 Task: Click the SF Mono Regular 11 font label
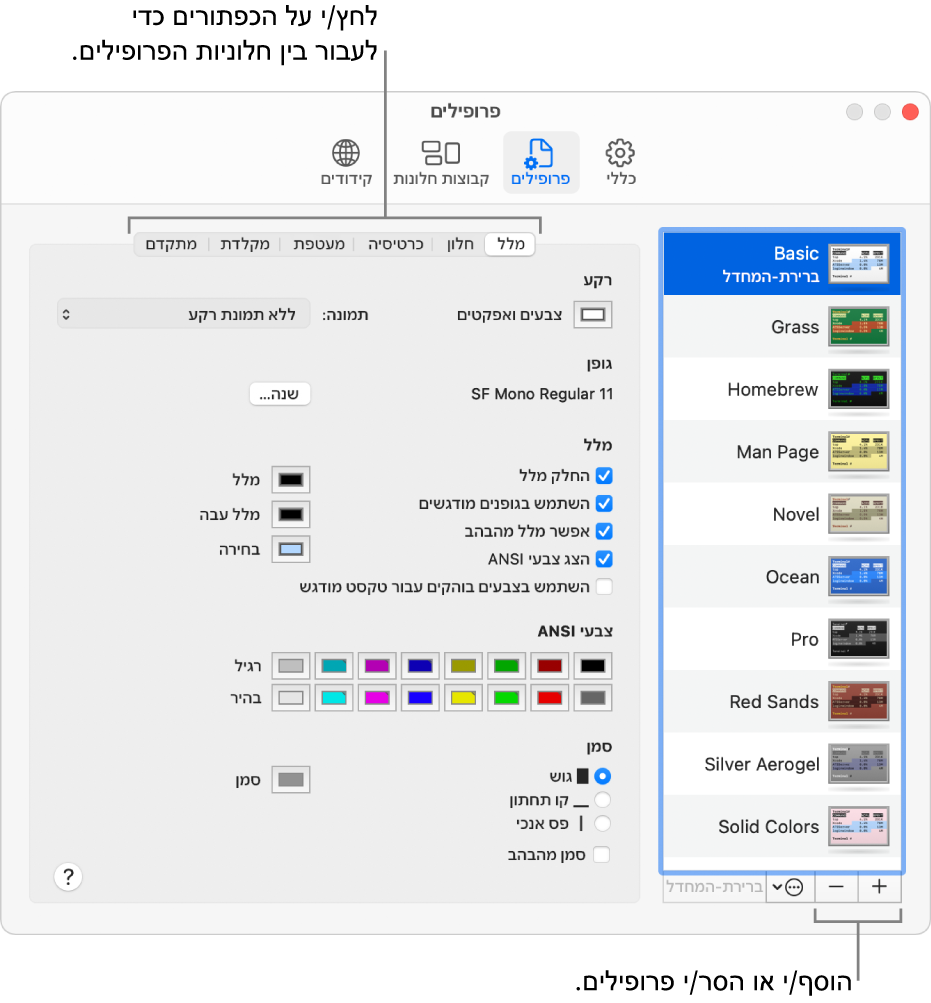pos(542,394)
